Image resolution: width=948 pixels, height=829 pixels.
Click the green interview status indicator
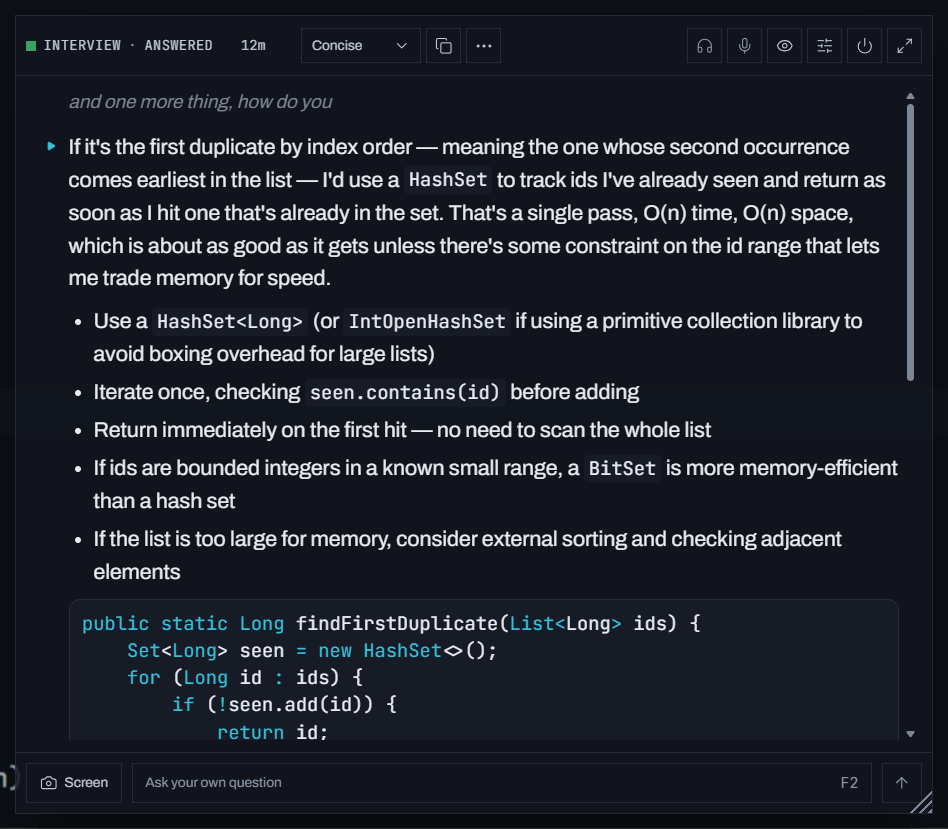(x=31, y=46)
